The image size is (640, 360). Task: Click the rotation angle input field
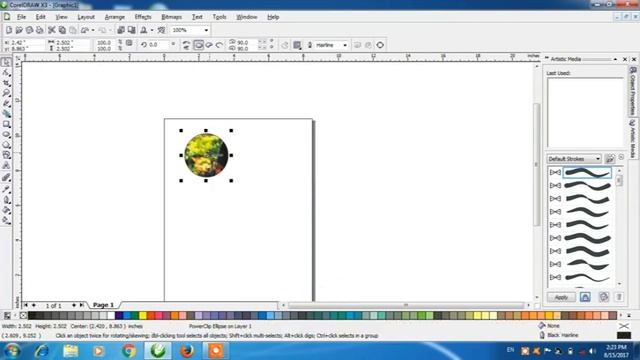pyautogui.click(x=158, y=45)
